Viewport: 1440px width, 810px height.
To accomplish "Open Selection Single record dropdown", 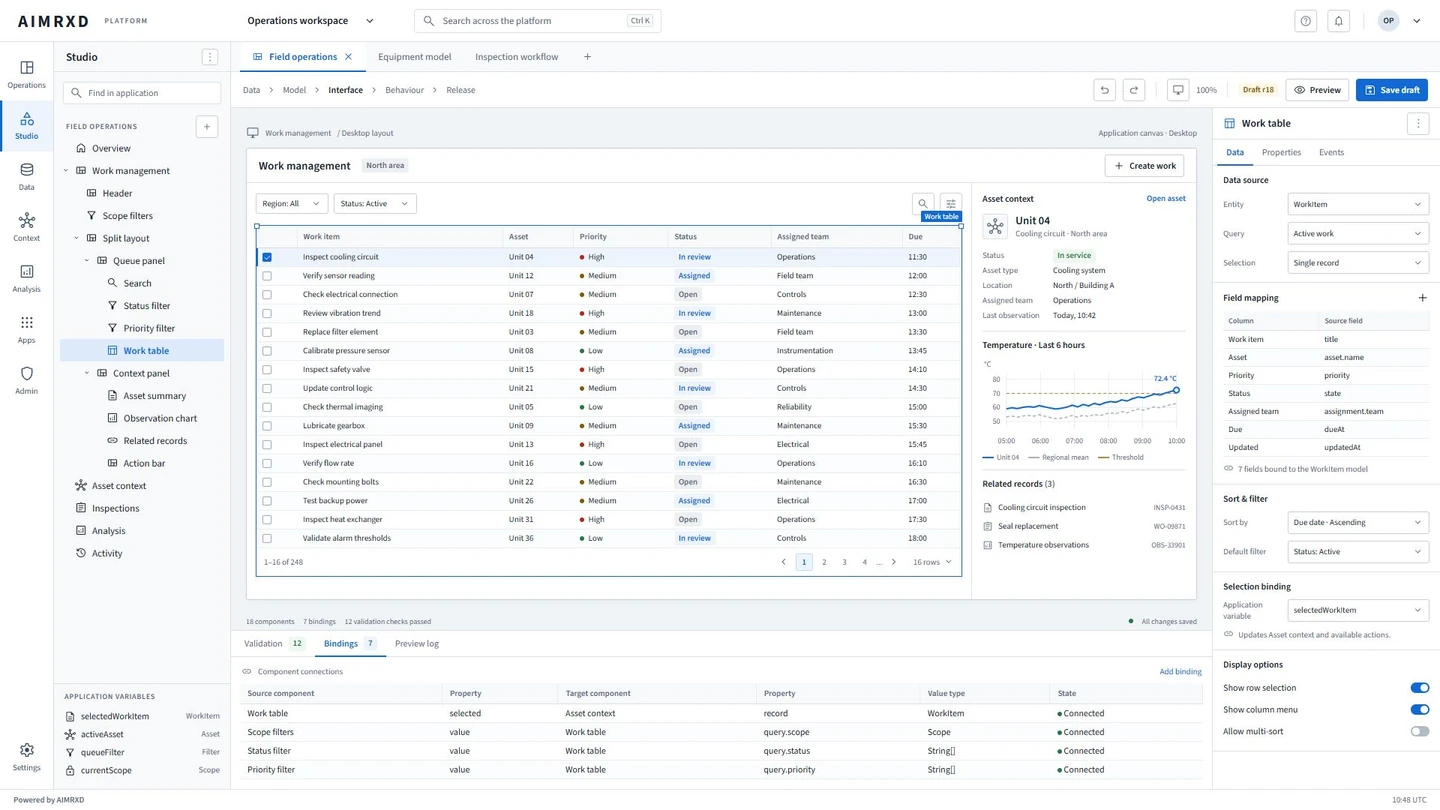I will click(1357, 263).
